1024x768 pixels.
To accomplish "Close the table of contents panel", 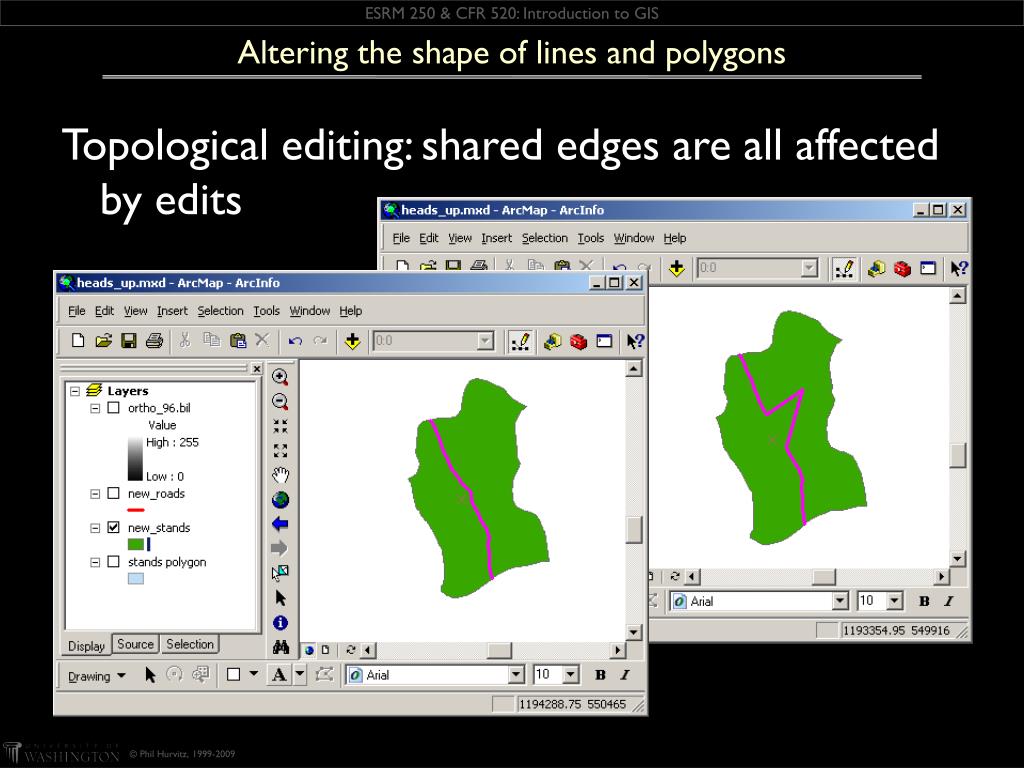I will (257, 369).
